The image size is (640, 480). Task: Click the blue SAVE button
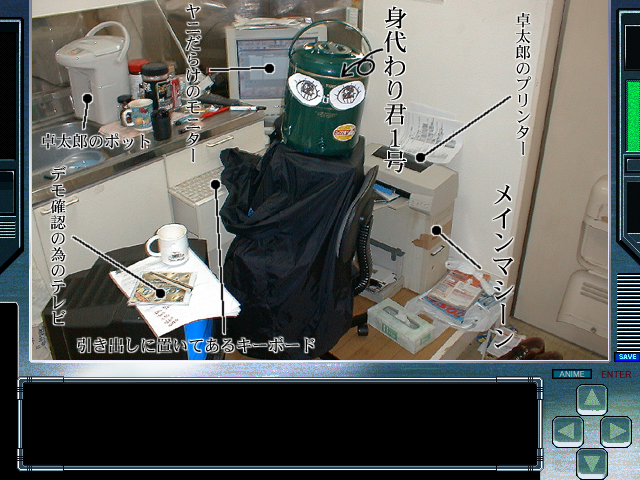626,356
